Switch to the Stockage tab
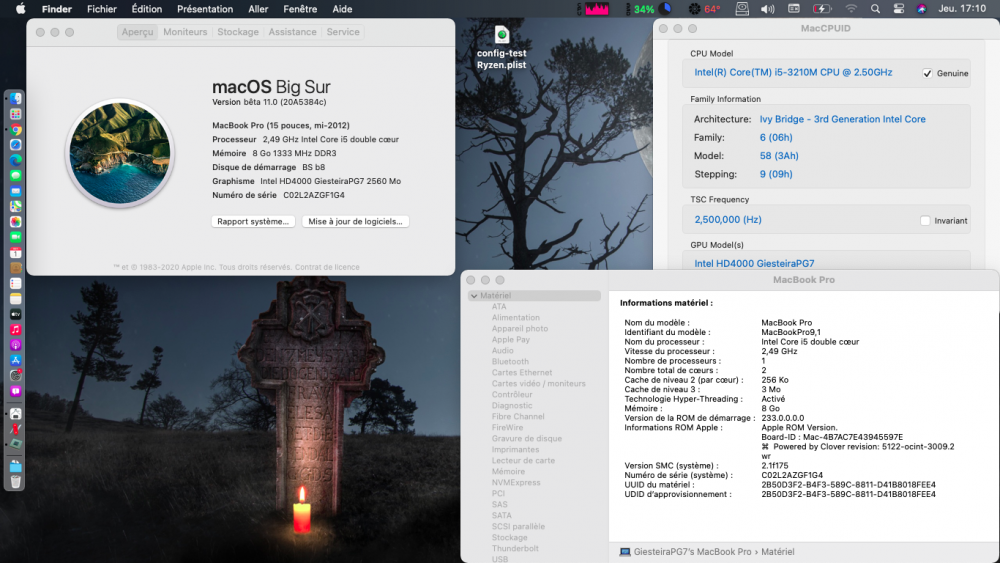Screen dimensions: 1000x563 pos(238,32)
